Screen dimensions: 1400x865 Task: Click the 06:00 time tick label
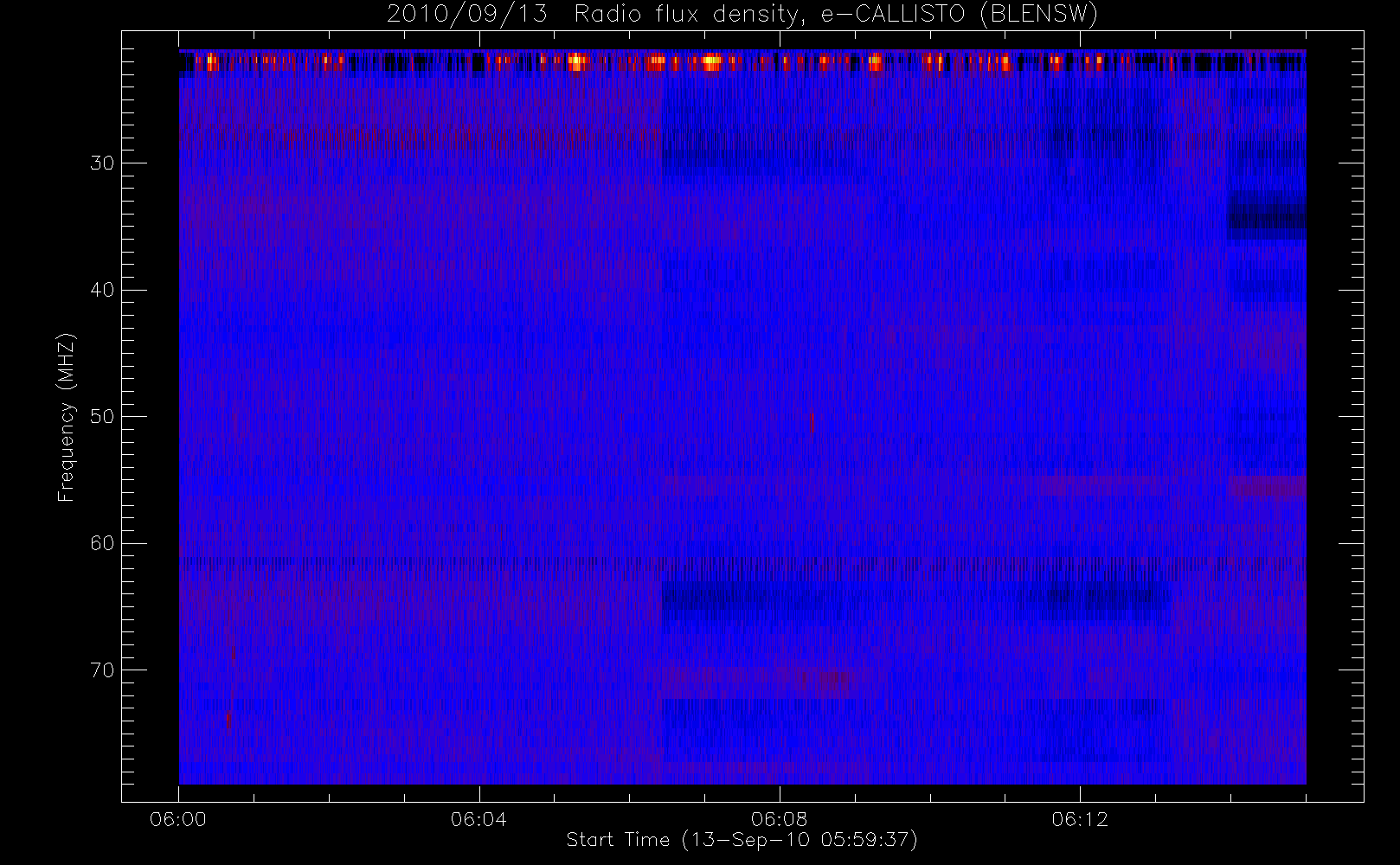pos(178,819)
